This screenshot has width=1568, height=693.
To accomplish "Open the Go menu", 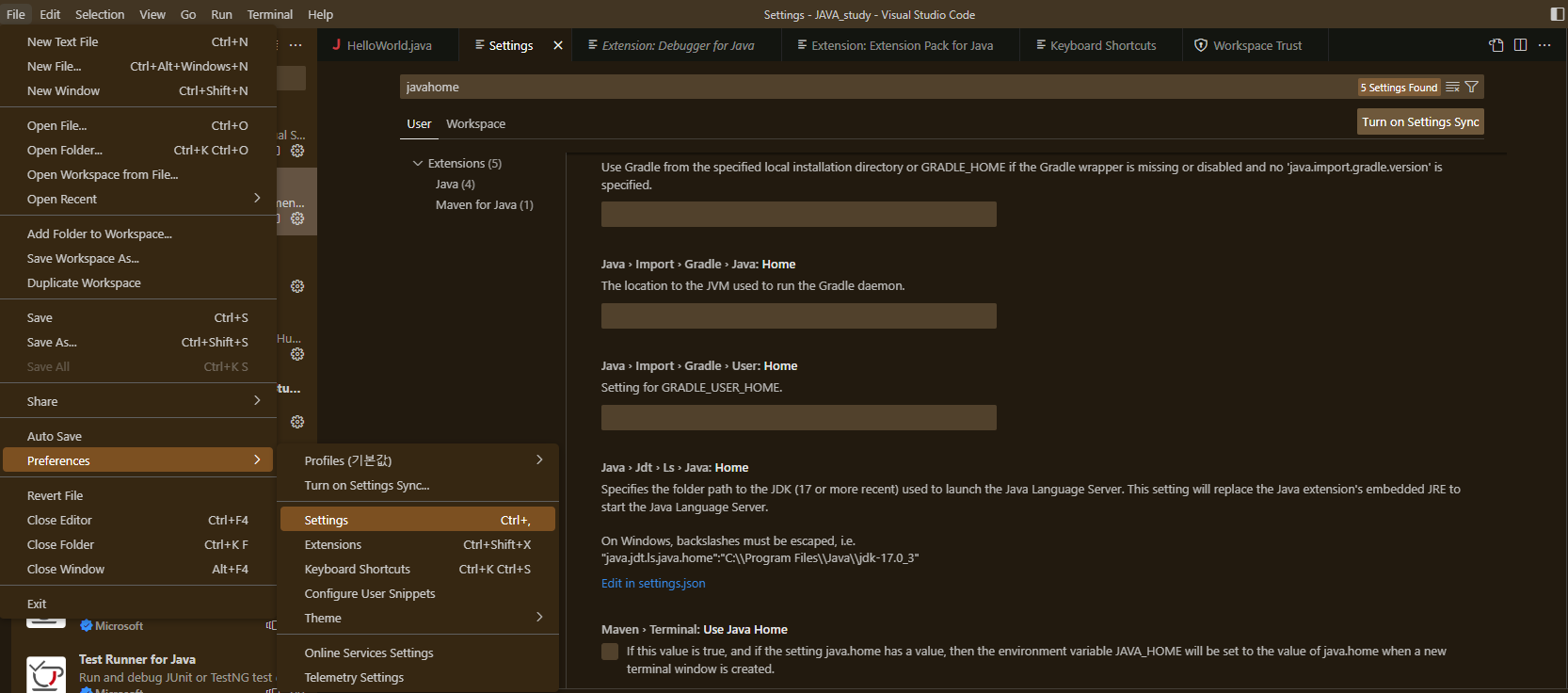I will pos(188,14).
